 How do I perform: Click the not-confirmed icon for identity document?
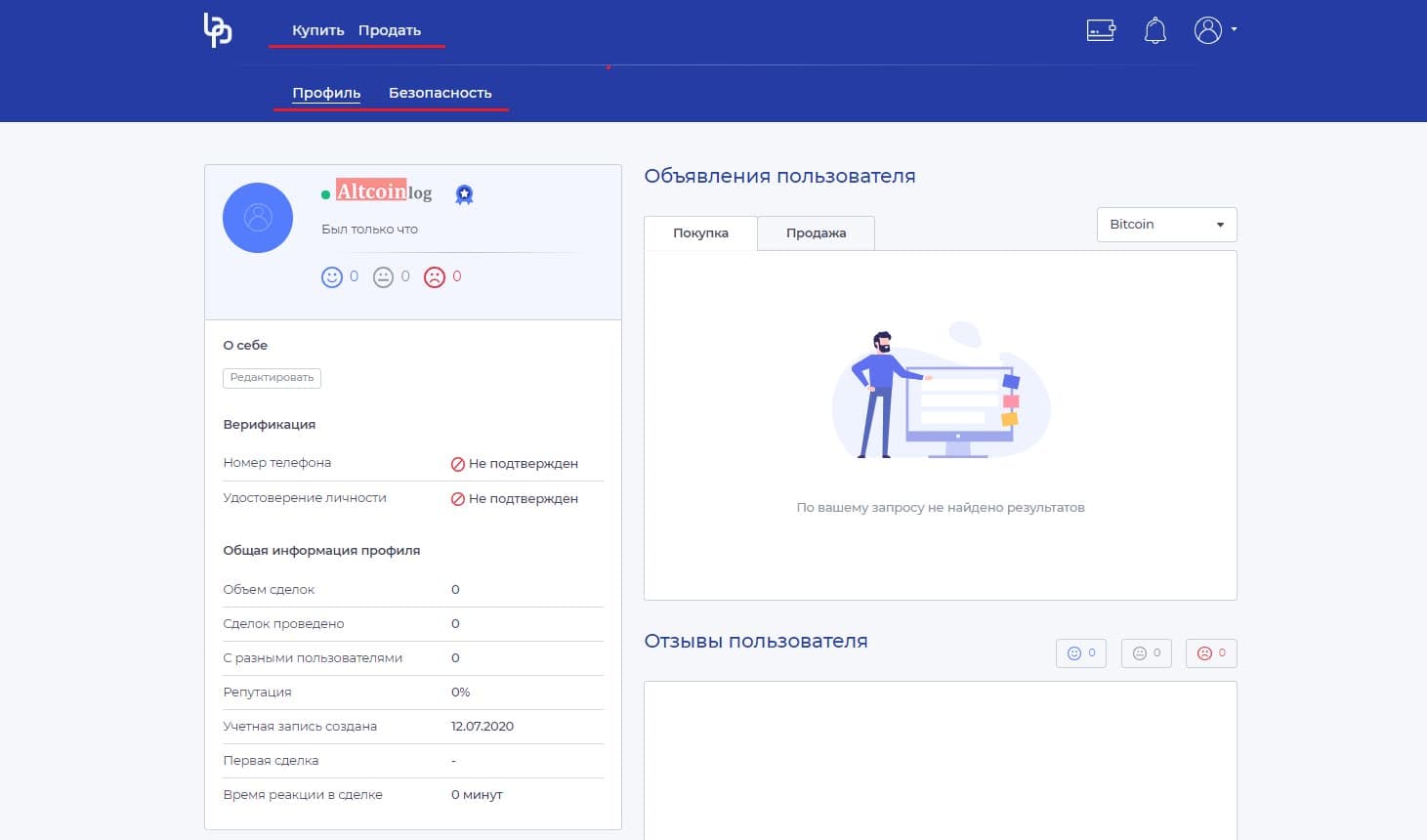click(457, 499)
